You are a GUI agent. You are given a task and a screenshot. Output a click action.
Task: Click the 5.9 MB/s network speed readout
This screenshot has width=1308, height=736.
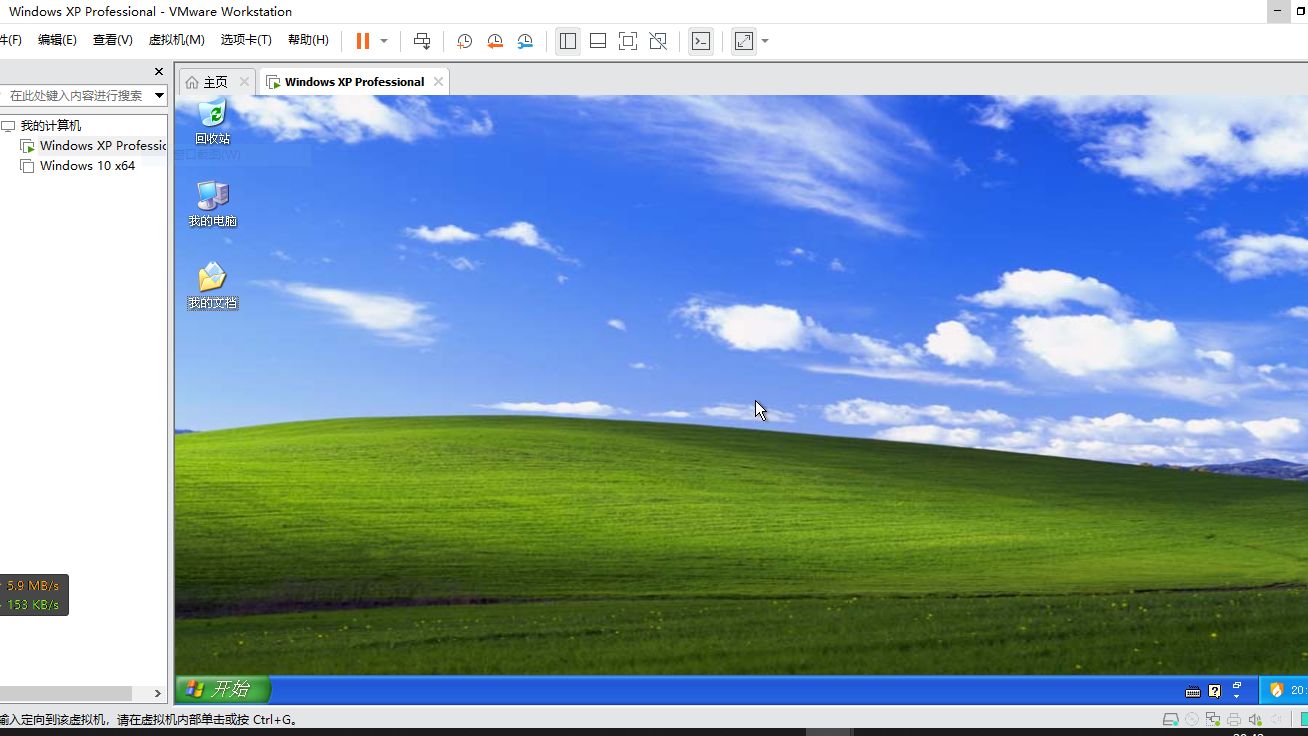32,585
